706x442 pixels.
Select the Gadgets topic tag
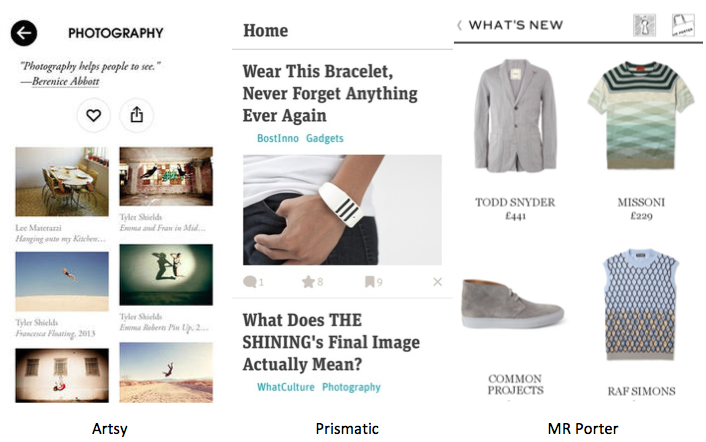pyautogui.click(x=325, y=138)
